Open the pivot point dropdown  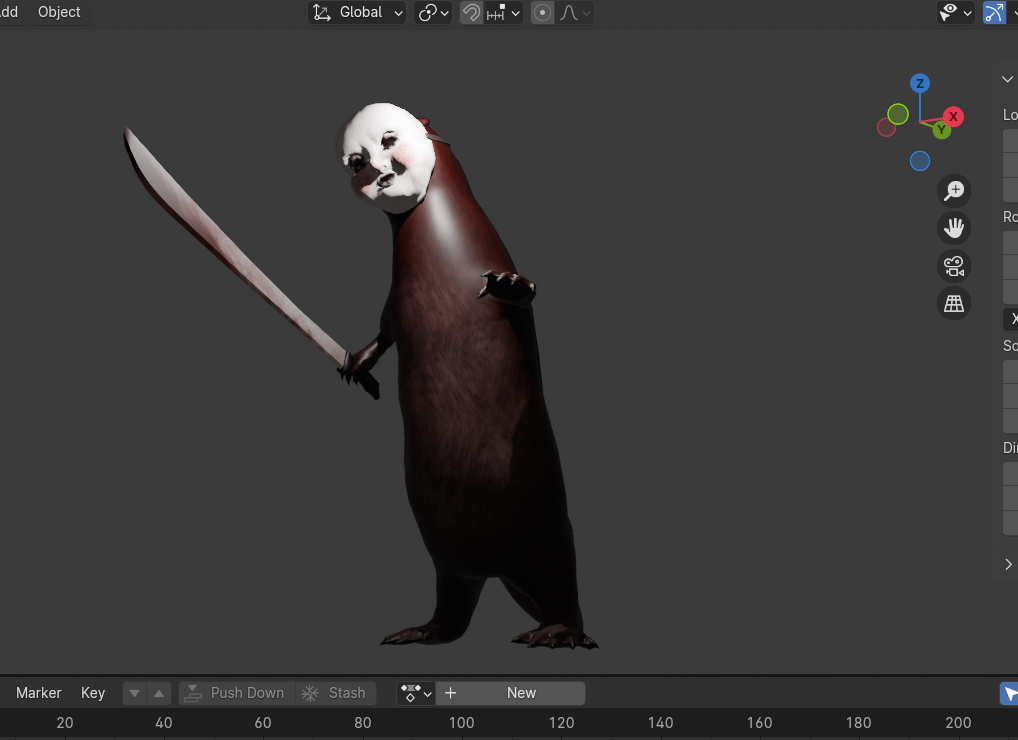[433, 12]
